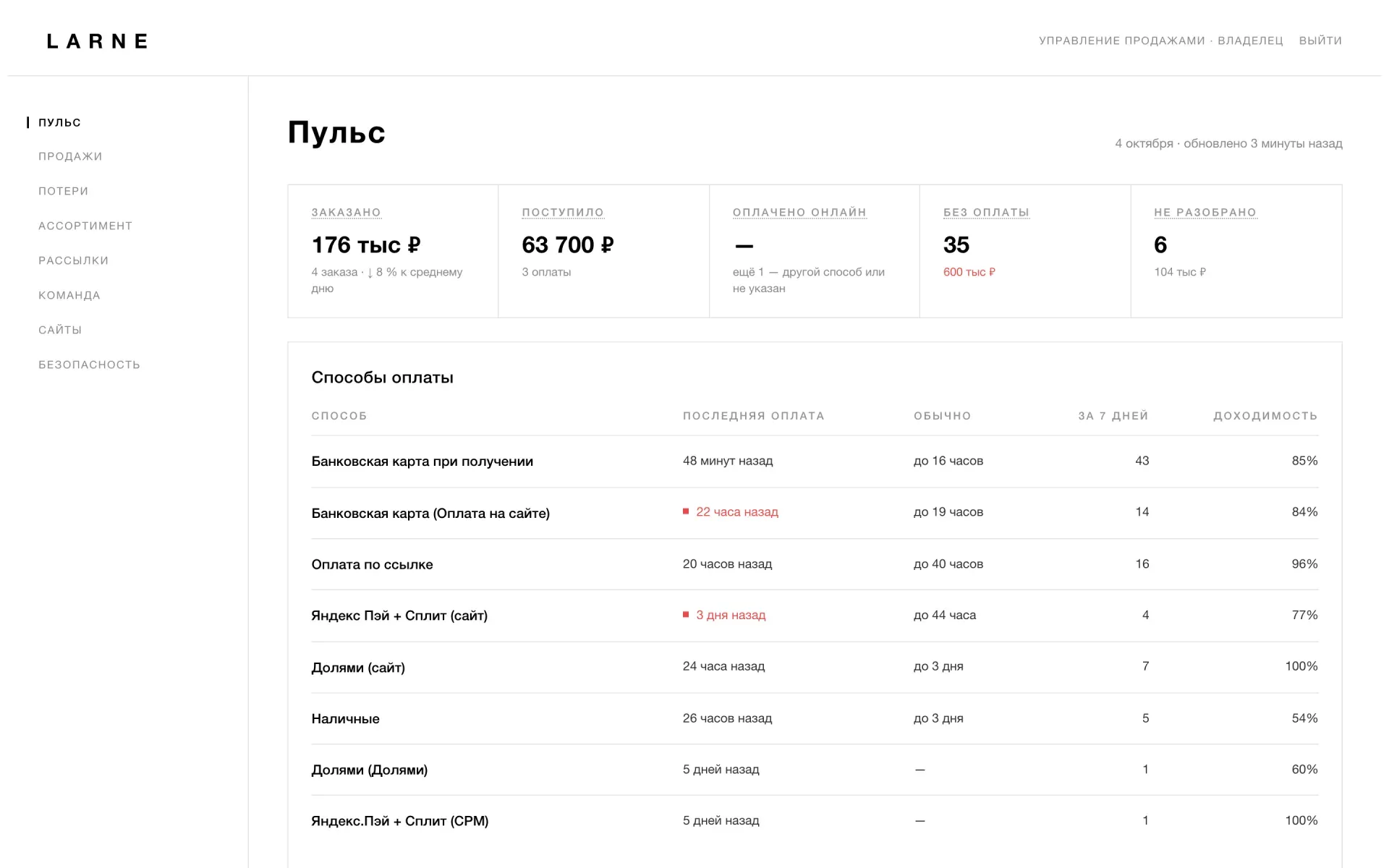1389x868 pixels.
Task: Click the 176 тыс ₽ value
Action: [366, 245]
